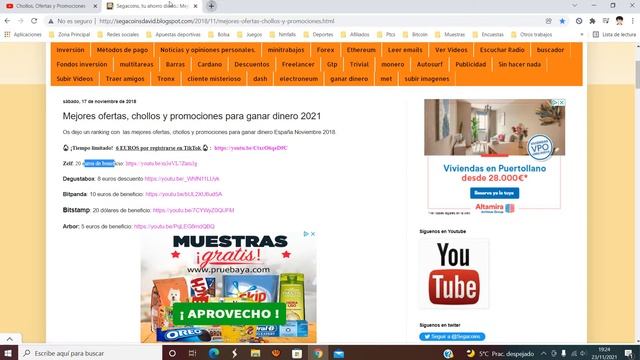Image resolution: width=640 pixels, height=360 pixels.
Task: Open the Degustabox YouTube link
Action: (182, 179)
